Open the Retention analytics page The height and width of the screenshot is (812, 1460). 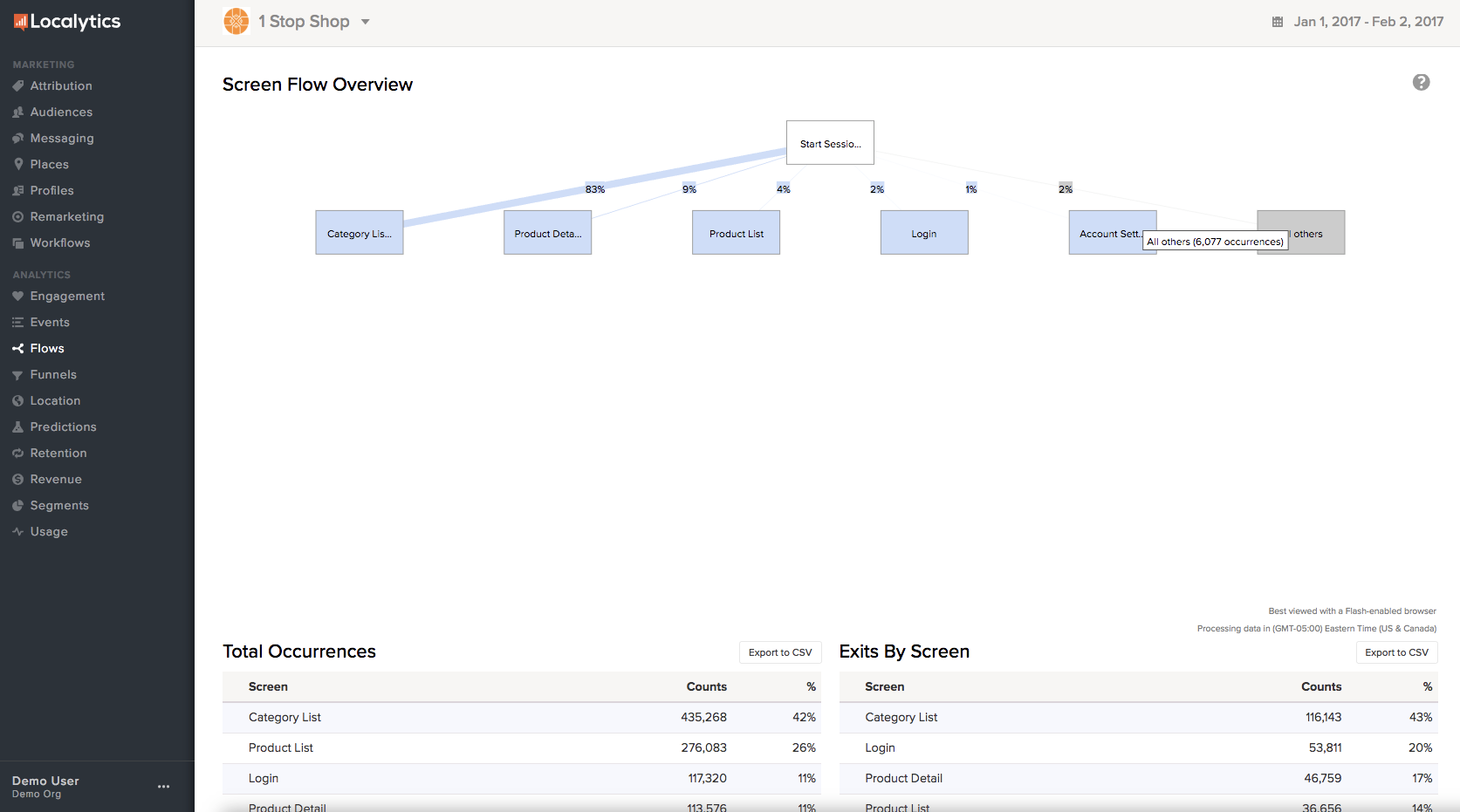click(58, 454)
